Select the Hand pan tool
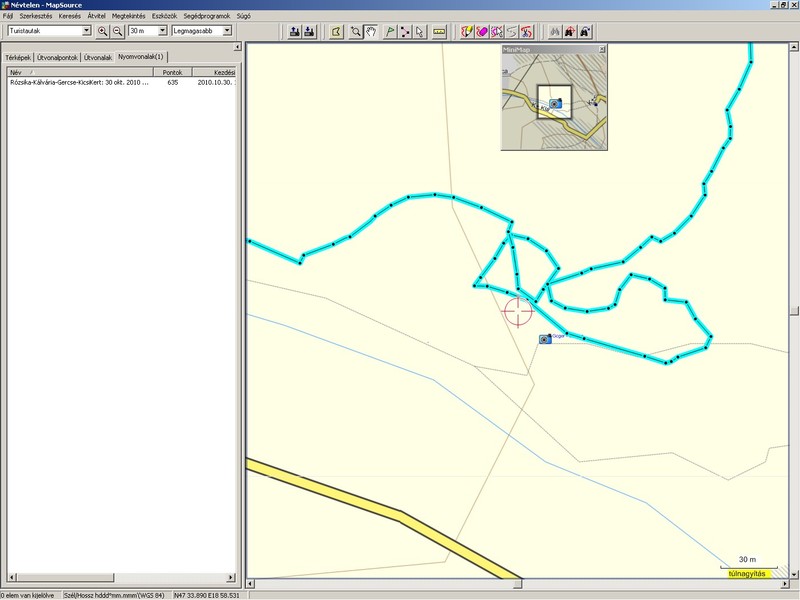Image resolution: width=800 pixels, height=600 pixels. (x=371, y=31)
